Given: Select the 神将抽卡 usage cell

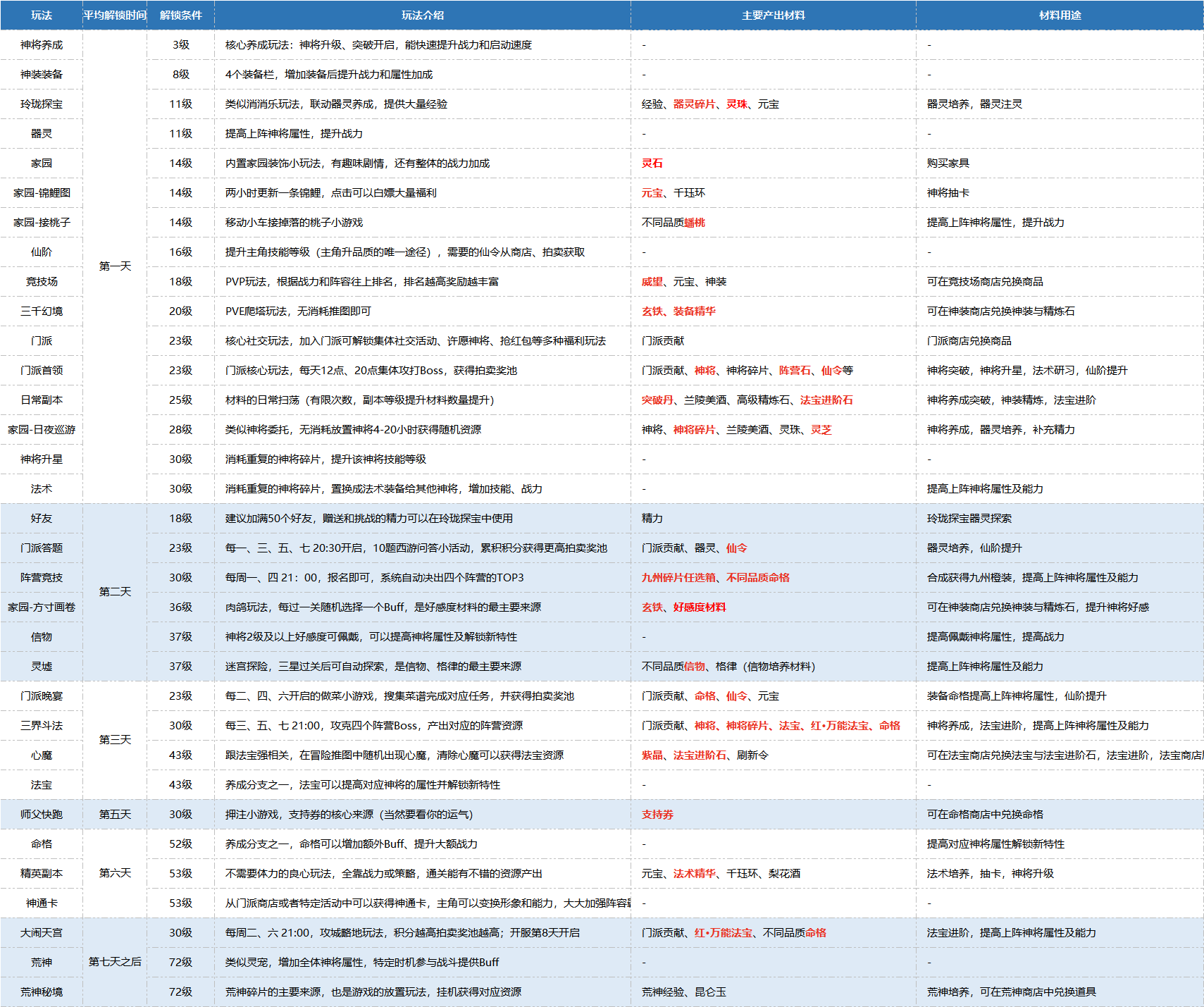Looking at the screenshot, I should [1060, 193].
